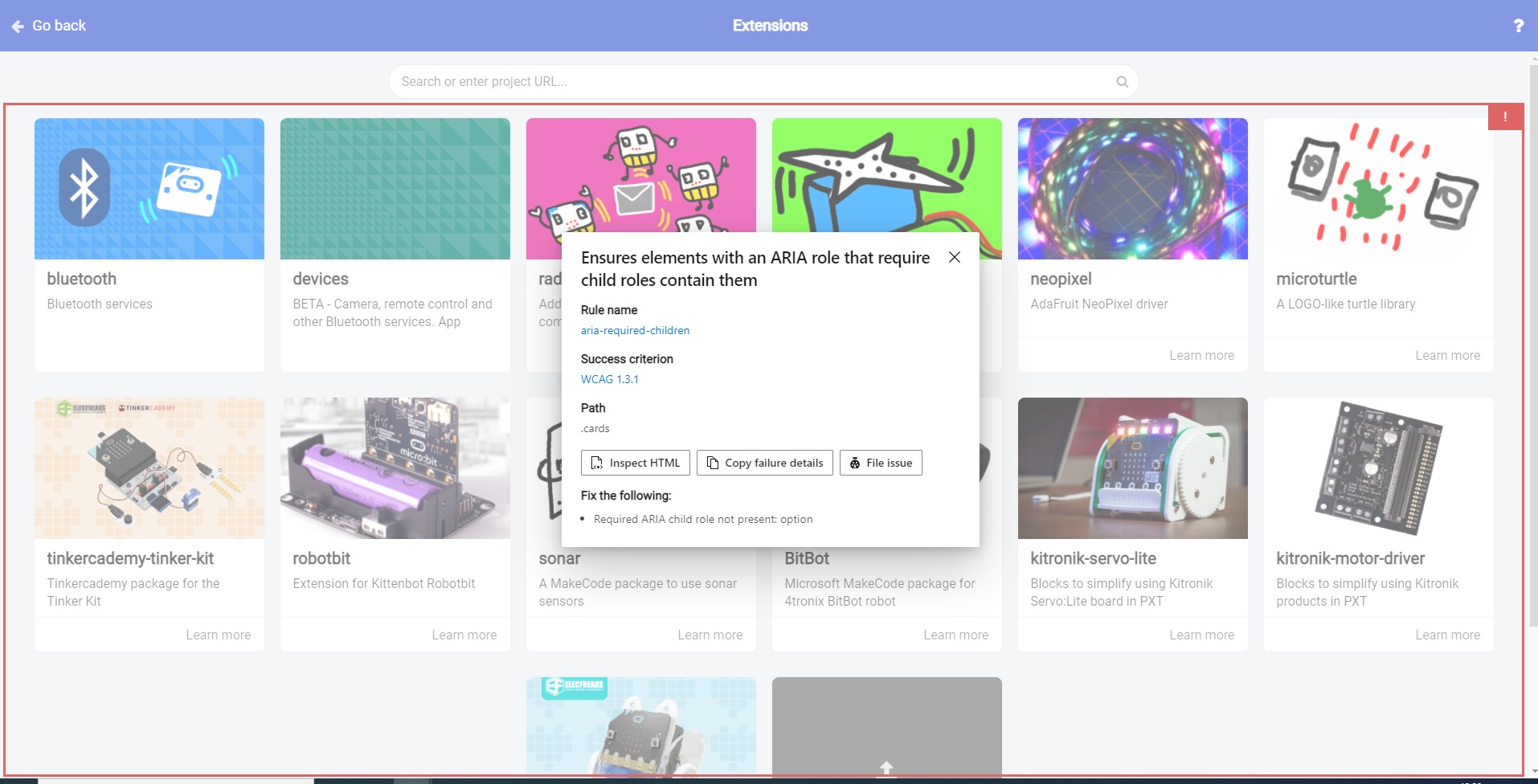Click the copy icon on Copy failure details

[712, 463]
